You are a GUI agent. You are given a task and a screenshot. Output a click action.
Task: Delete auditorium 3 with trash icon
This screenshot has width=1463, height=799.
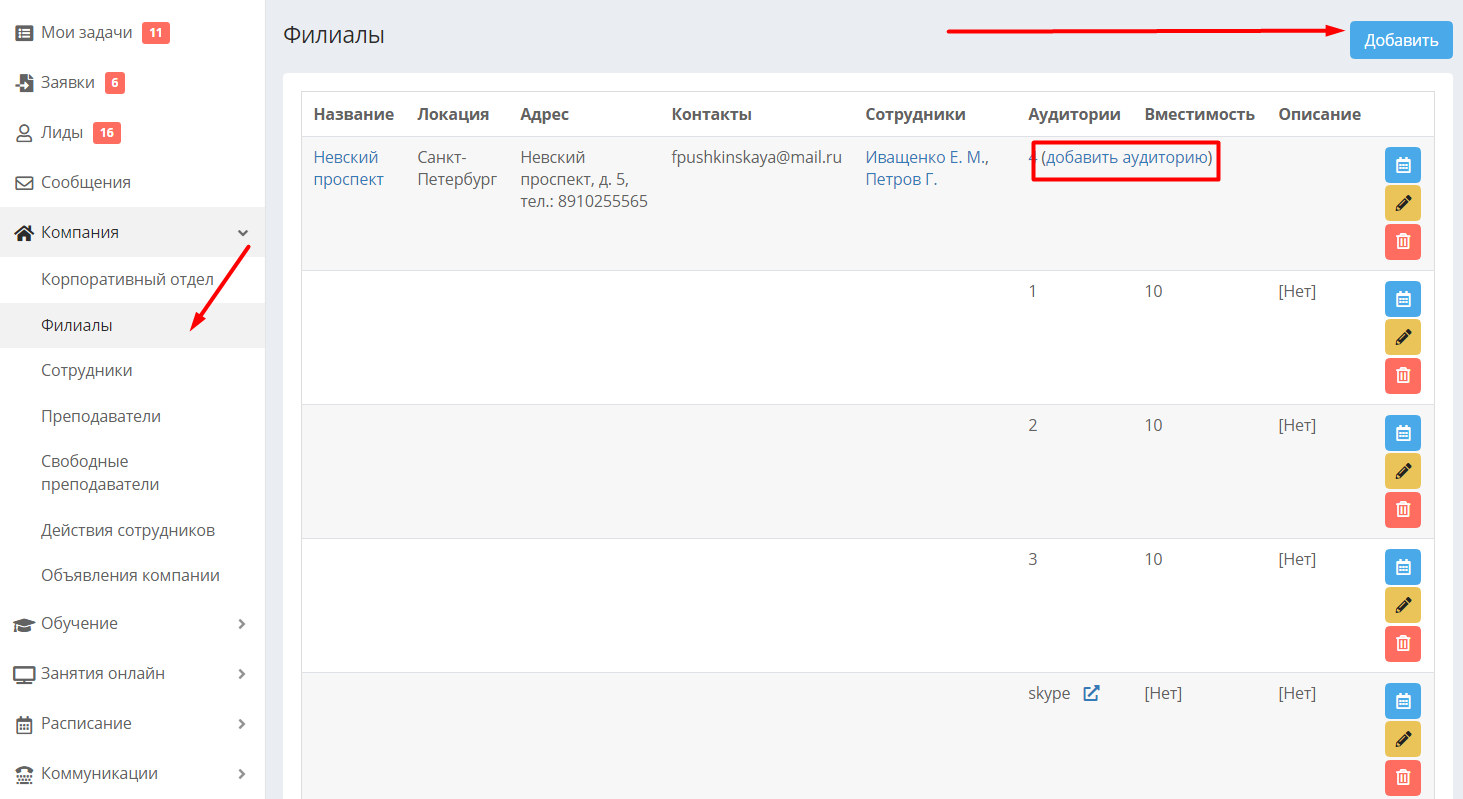(x=1402, y=644)
